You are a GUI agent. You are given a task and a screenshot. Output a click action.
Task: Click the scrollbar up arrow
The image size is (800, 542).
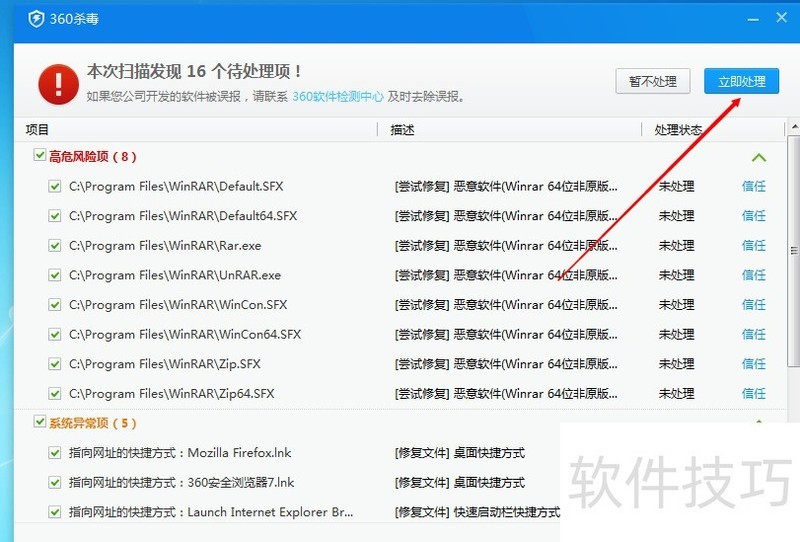pyautogui.click(x=794, y=126)
